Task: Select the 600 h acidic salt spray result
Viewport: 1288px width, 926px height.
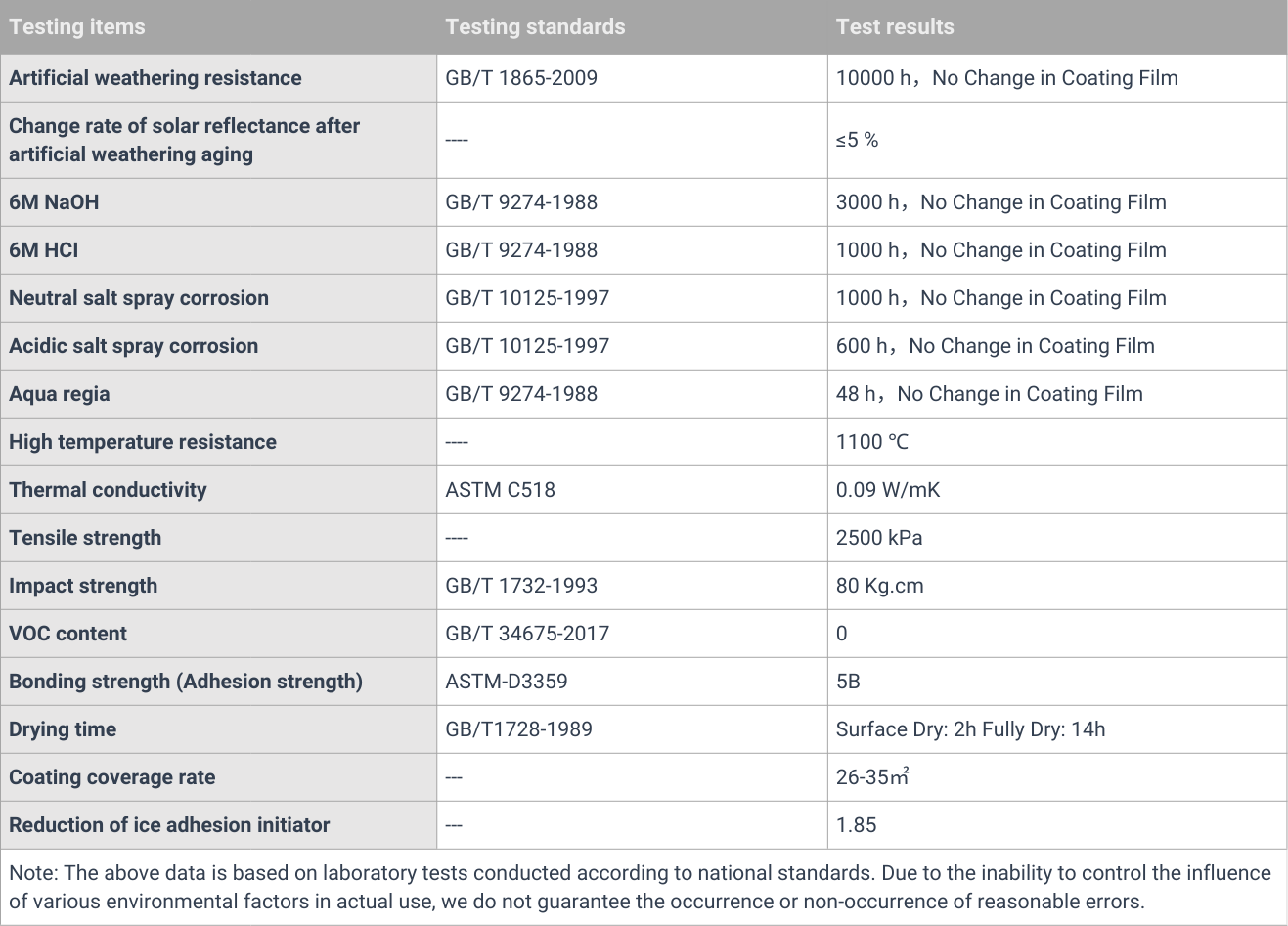Action: pos(995,346)
